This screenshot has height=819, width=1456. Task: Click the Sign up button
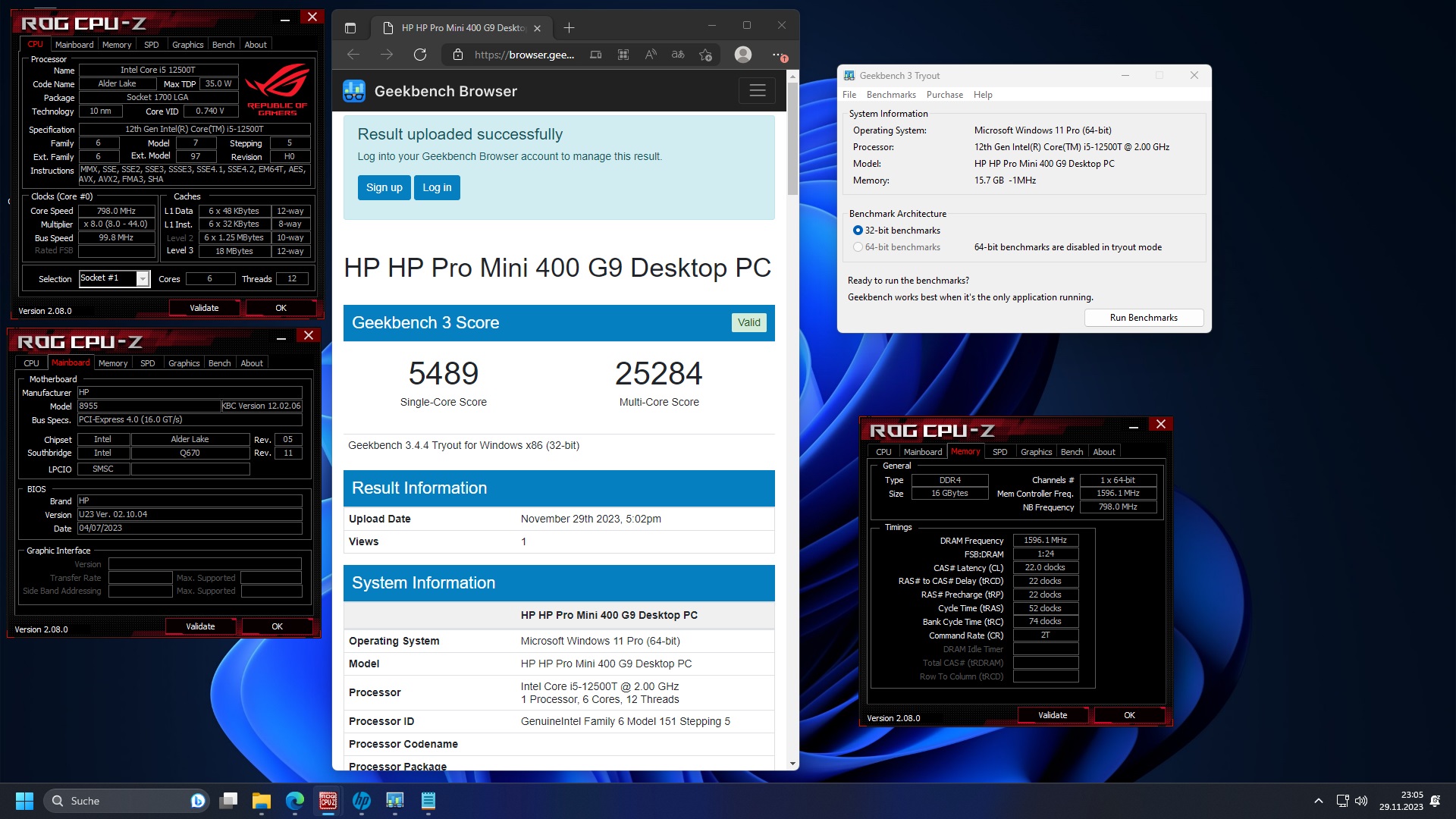point(384,187)
